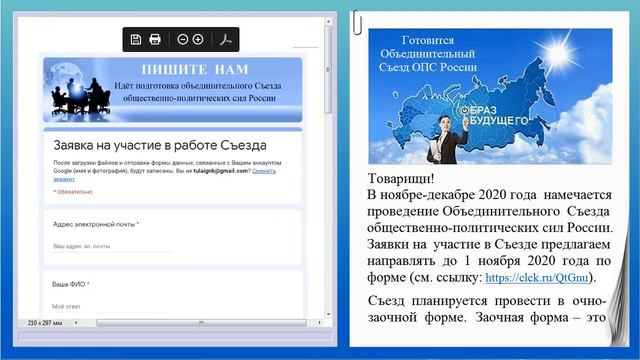640x360 pixels.
Task: Click the Russia map 'Образ будущего' image
Action: point(490,96)
